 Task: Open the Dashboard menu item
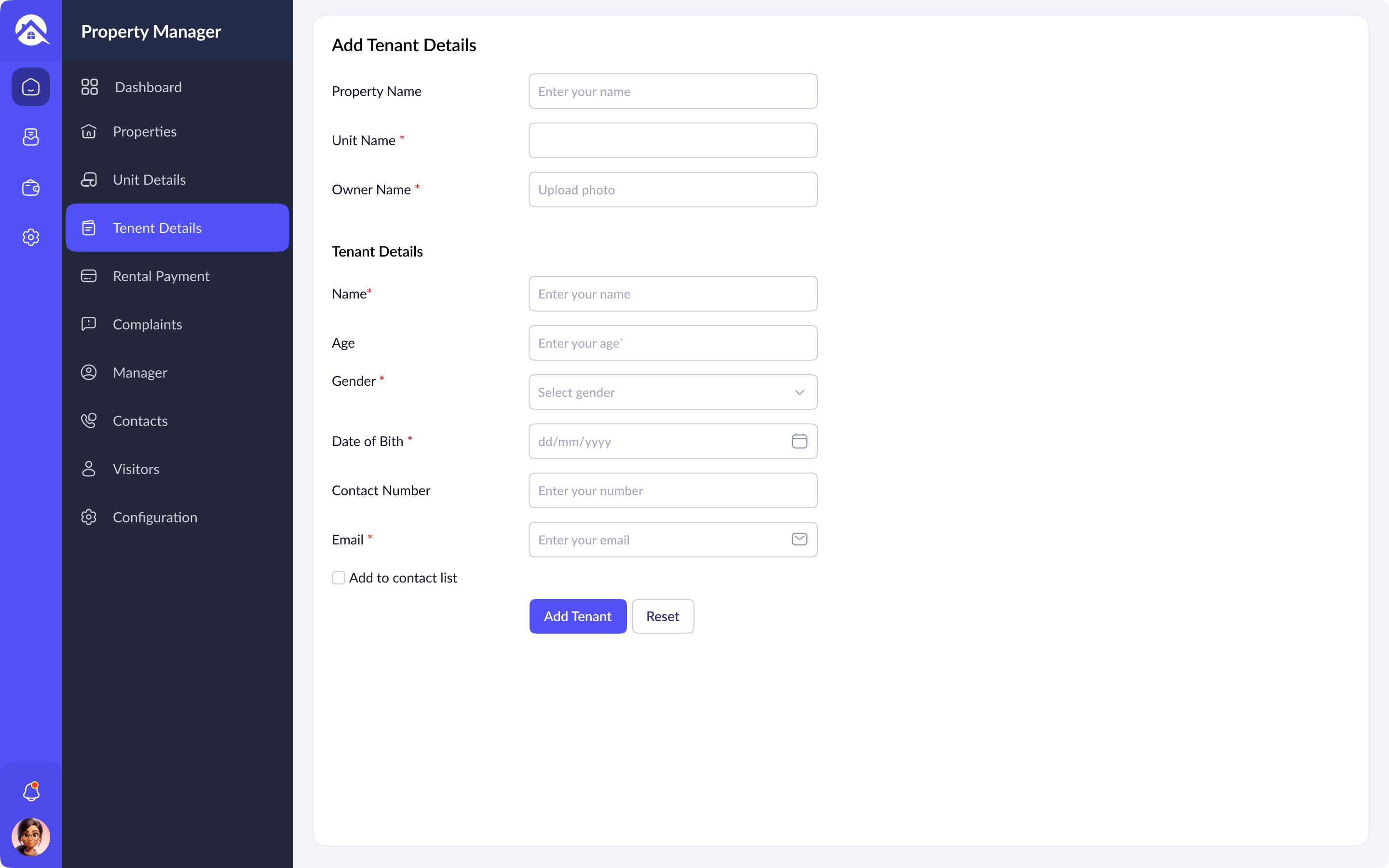coord(148,87)
